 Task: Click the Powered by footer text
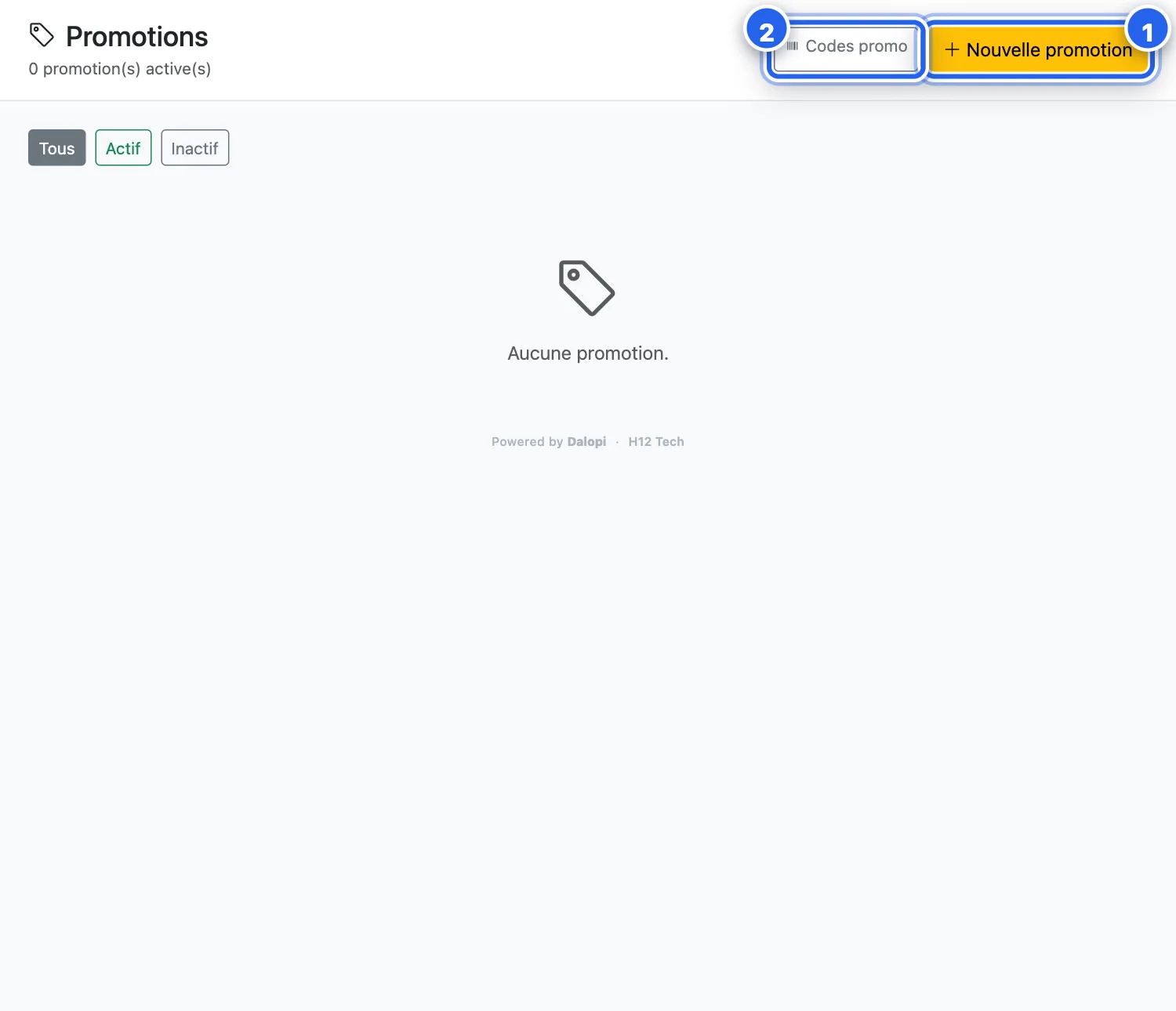(528, 442)
